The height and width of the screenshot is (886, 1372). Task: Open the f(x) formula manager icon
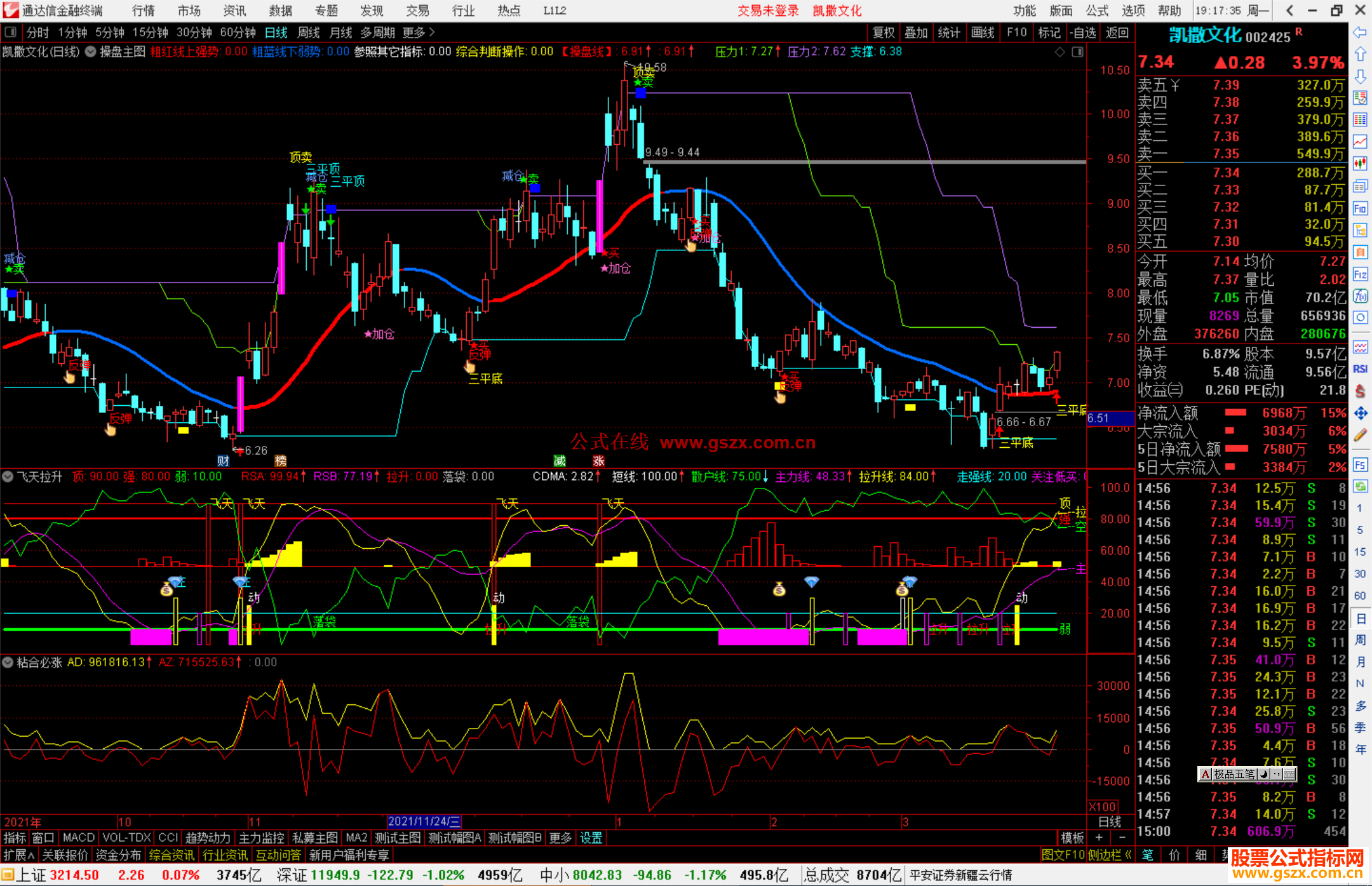(x=1360, y=296)
